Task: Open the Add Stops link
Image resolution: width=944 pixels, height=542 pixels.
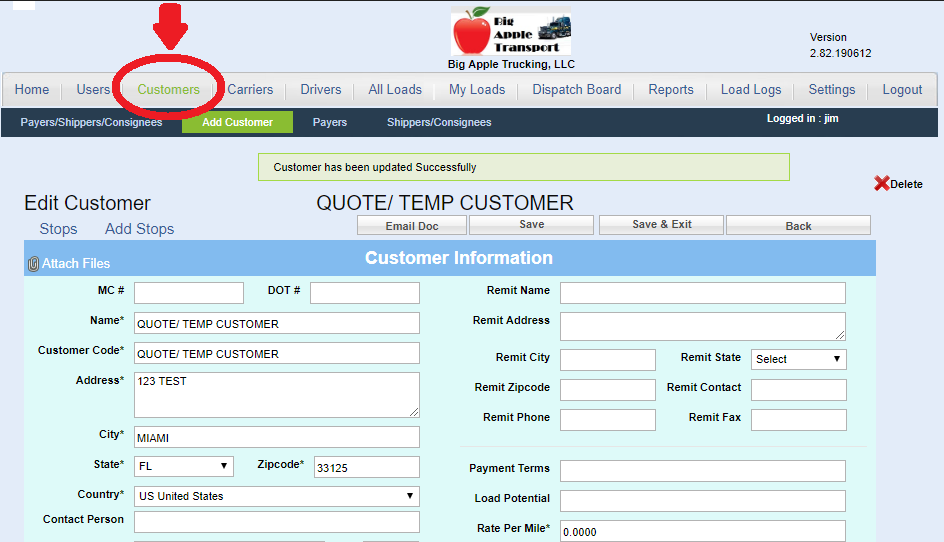Action: point(140,229)
